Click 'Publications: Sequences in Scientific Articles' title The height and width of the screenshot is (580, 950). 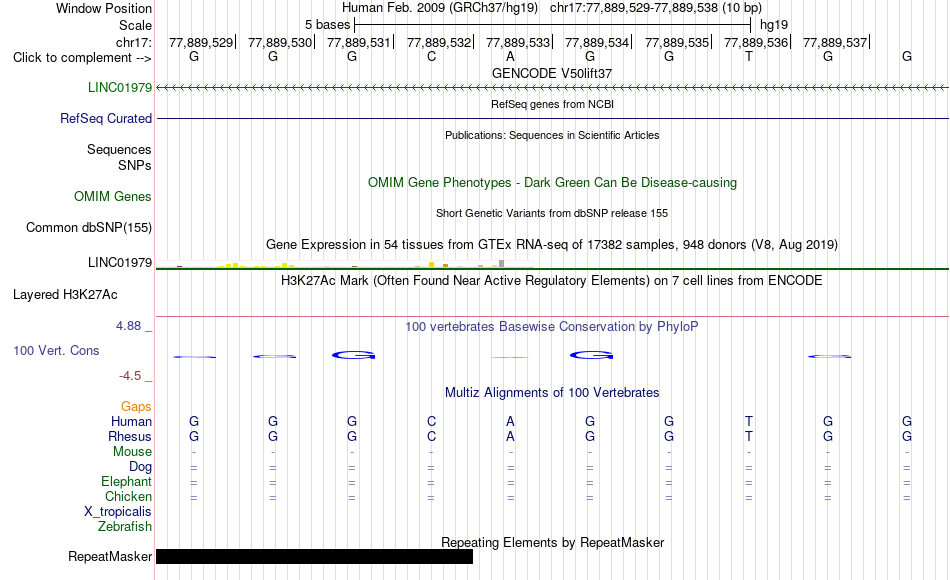(x=552, y=135)
